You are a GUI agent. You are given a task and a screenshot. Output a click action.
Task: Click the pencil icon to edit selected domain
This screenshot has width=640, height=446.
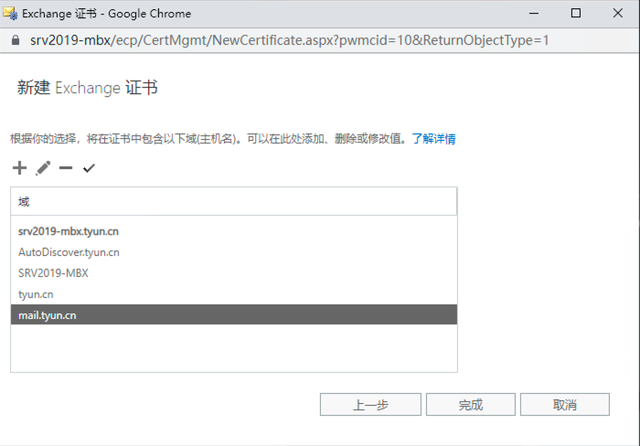point(43,168)
